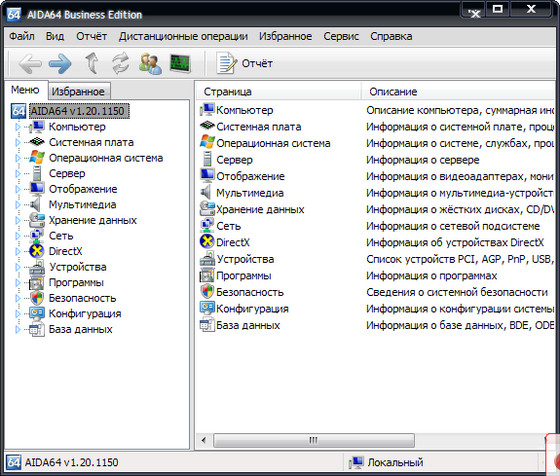Click Устройства icon in the page list
The image size is (560, 476).
coord(207,259)
